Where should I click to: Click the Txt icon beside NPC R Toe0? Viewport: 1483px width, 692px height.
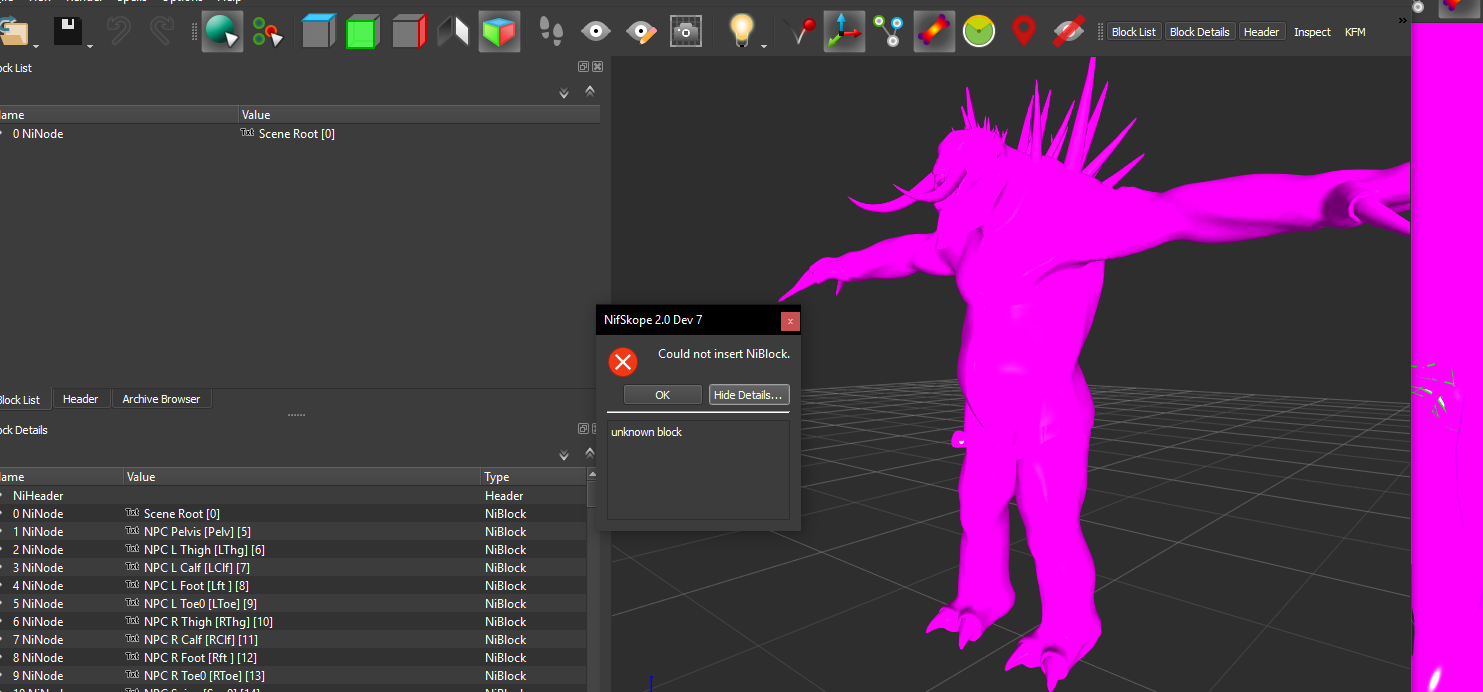coord(132,675)
